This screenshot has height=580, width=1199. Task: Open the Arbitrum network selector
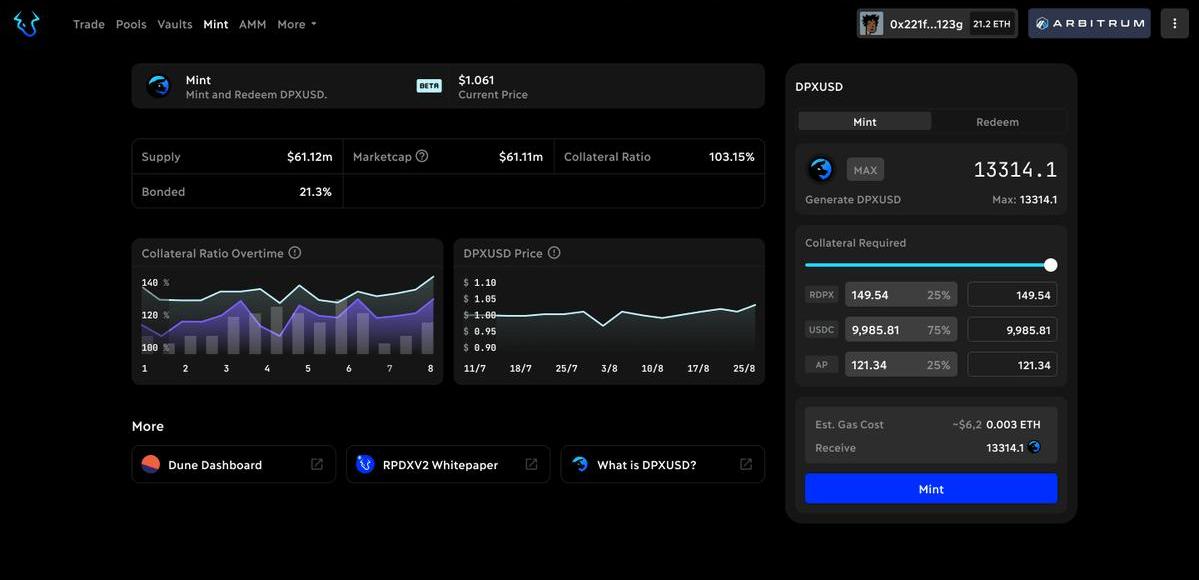click(1089, 24)
